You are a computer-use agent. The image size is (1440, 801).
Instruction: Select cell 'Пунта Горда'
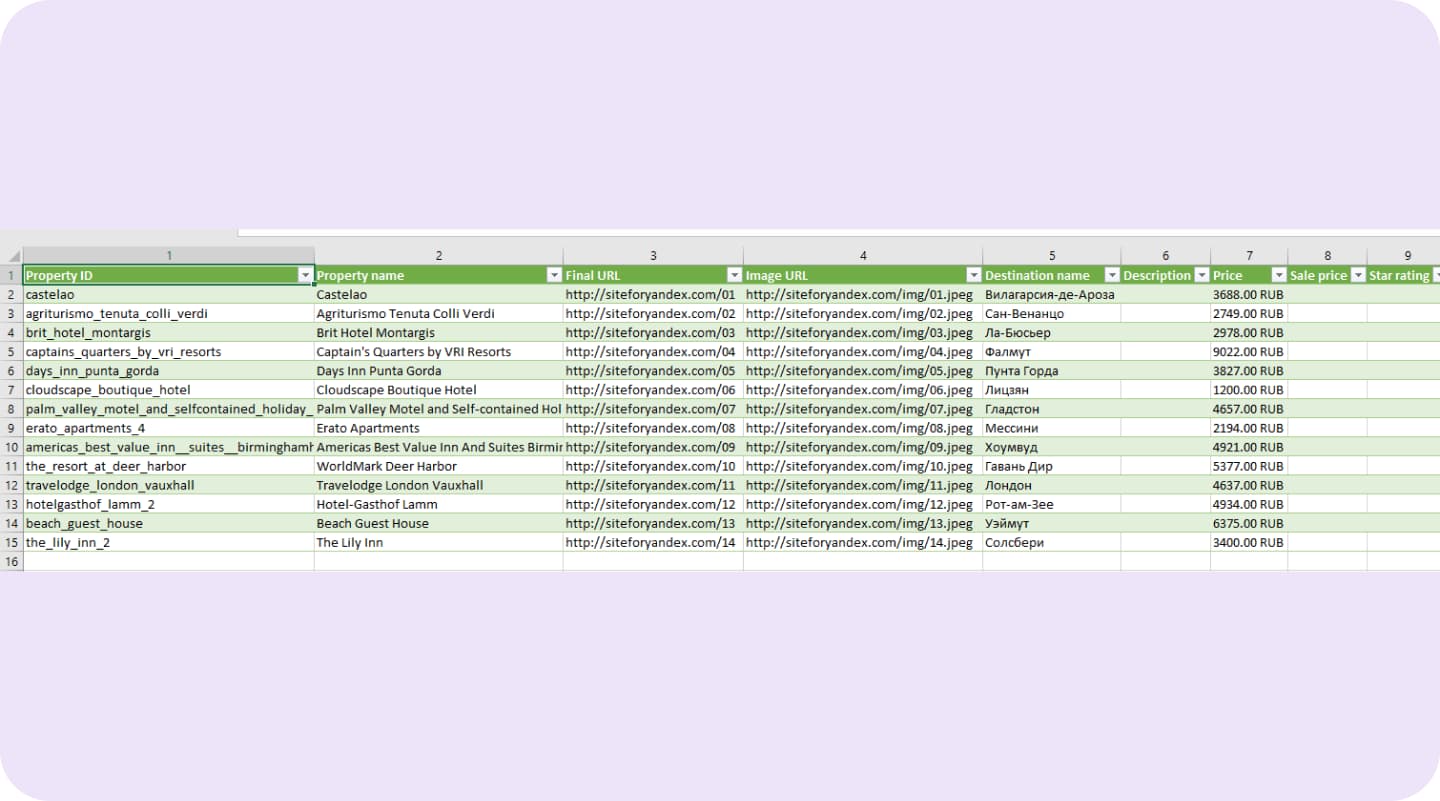(x=1052, y=371)
